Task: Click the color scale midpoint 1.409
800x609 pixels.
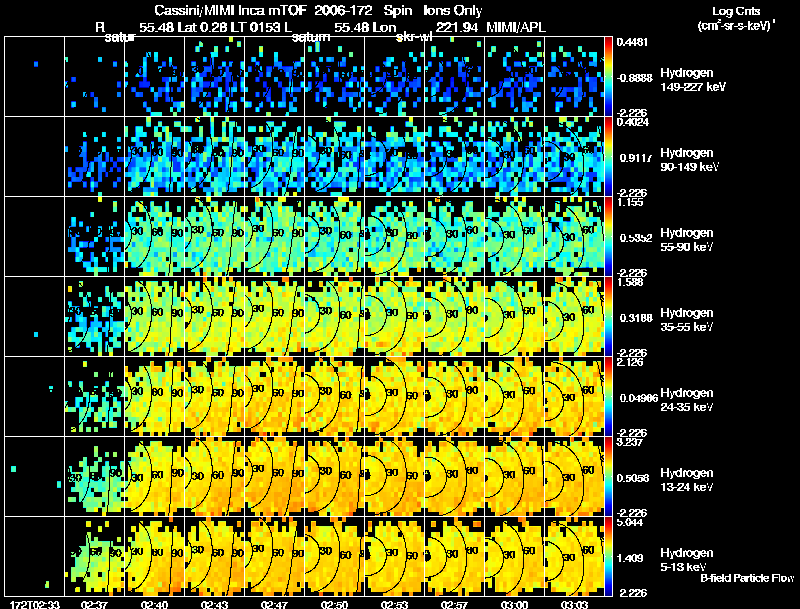Action: (630, 559)
